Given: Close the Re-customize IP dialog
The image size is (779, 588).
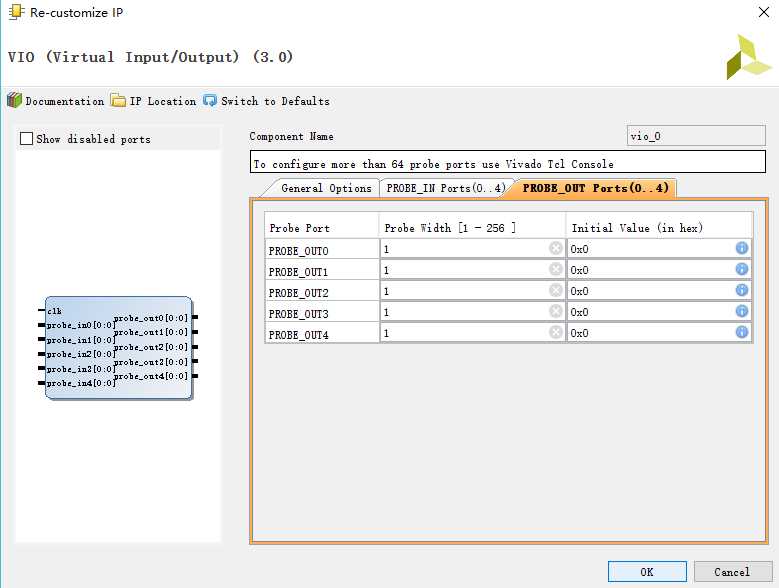Looking at the screenshot, I should [x=764, y=12].
